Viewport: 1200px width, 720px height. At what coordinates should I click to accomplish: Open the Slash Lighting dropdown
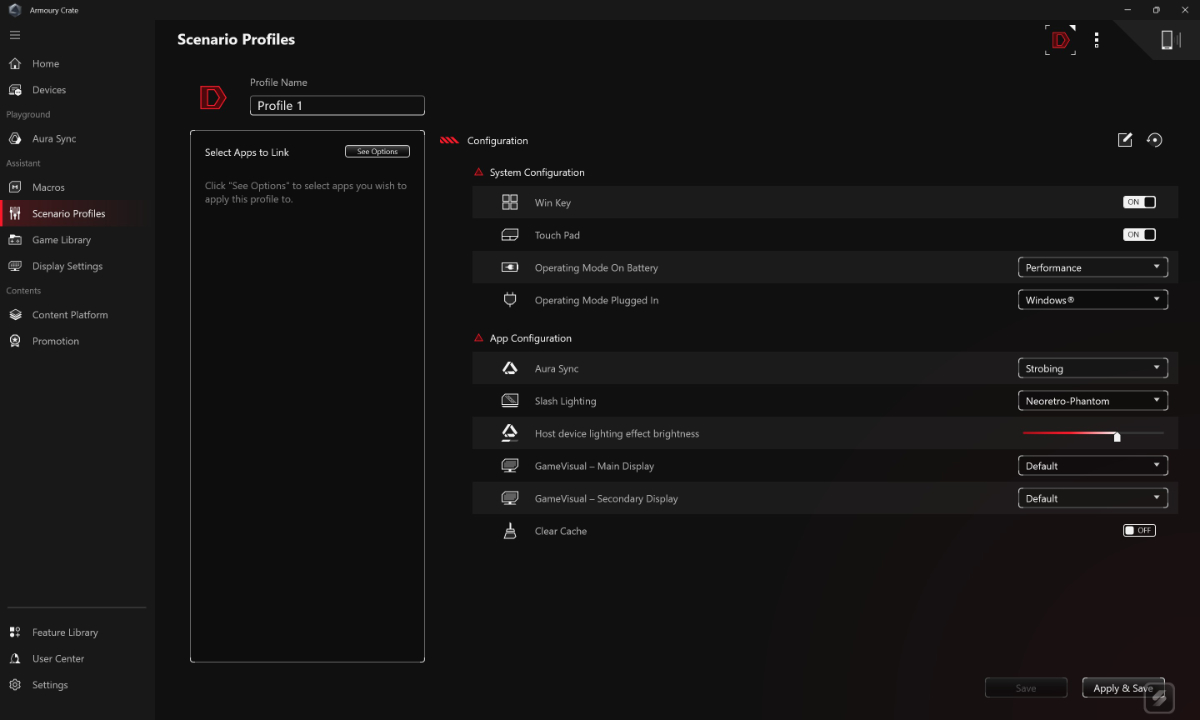tap(1093, 401)
